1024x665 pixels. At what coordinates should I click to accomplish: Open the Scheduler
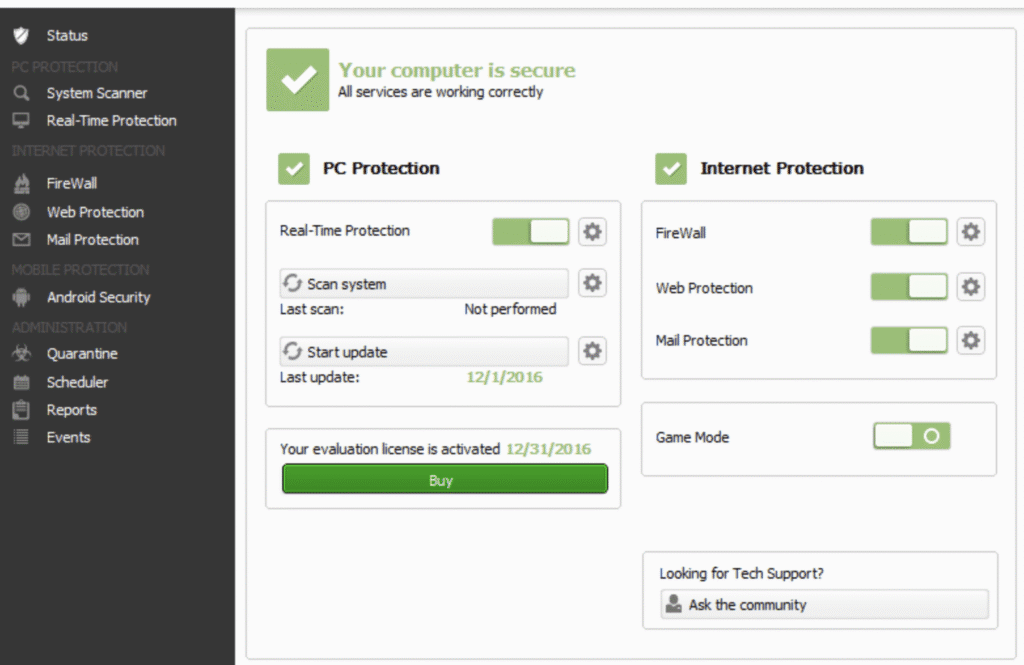point(79,382)
